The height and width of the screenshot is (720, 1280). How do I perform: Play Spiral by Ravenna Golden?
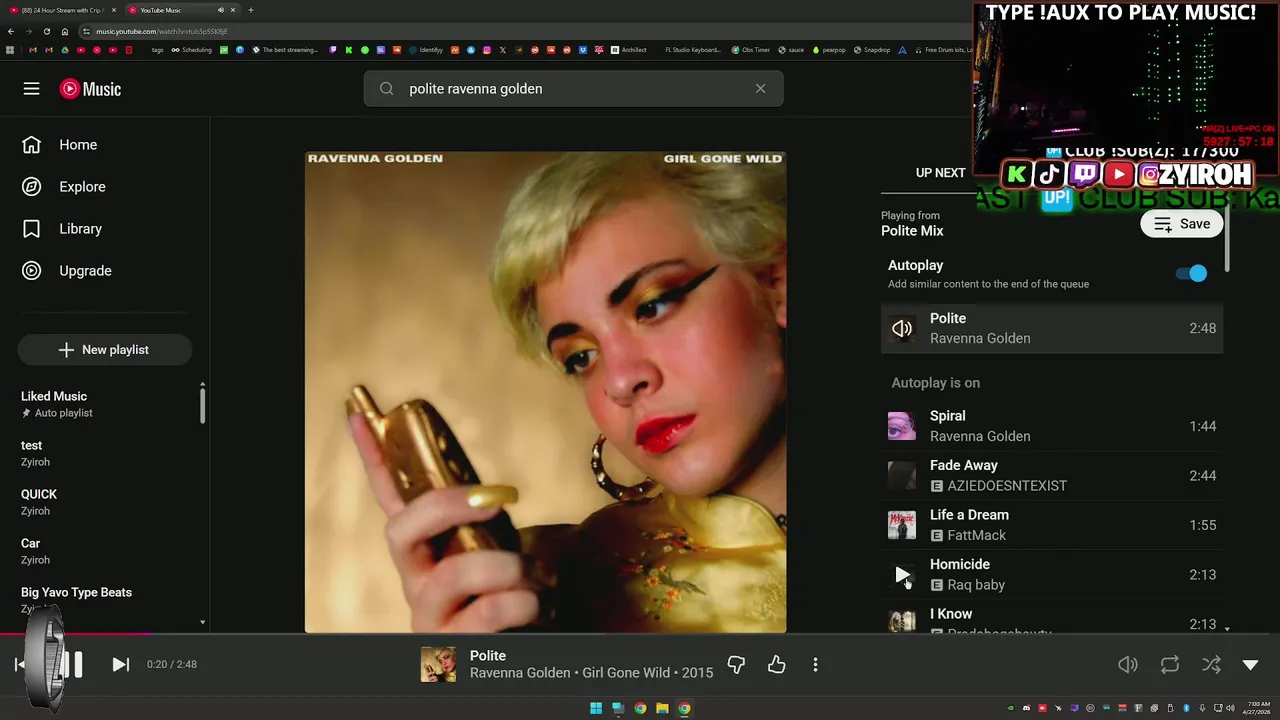(1052, 426)
